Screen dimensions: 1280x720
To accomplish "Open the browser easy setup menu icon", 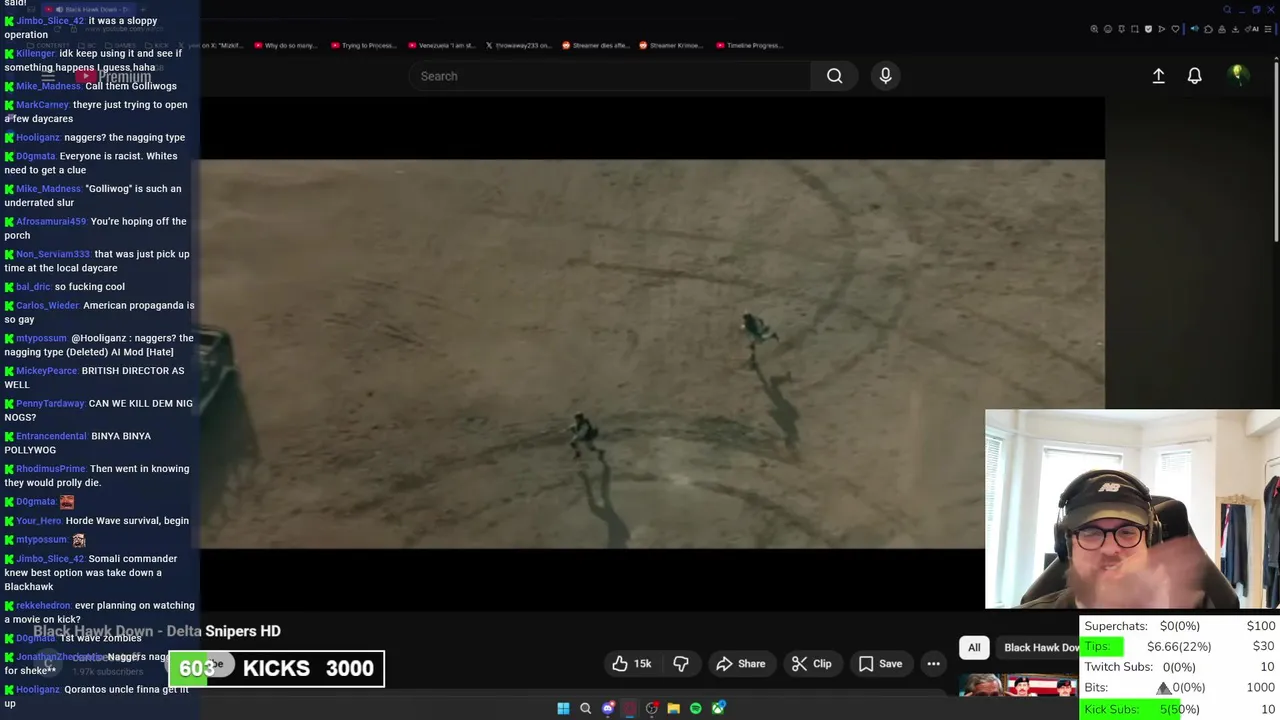I will click(x=1268, y=29).
